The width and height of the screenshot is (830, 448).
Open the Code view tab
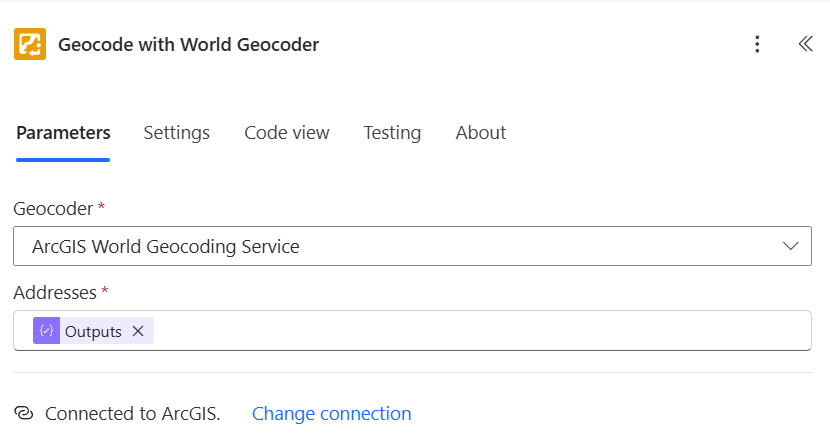pyautogui.click(x=287, y=133)
